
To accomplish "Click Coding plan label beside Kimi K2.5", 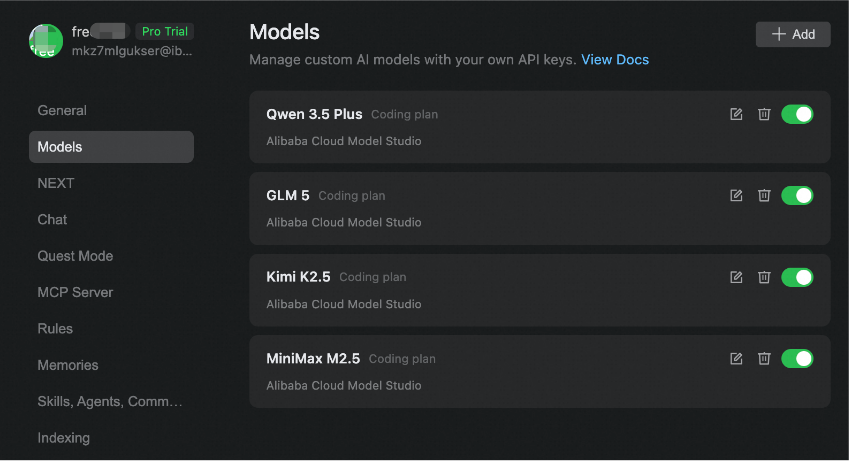I will click(373, 277).
